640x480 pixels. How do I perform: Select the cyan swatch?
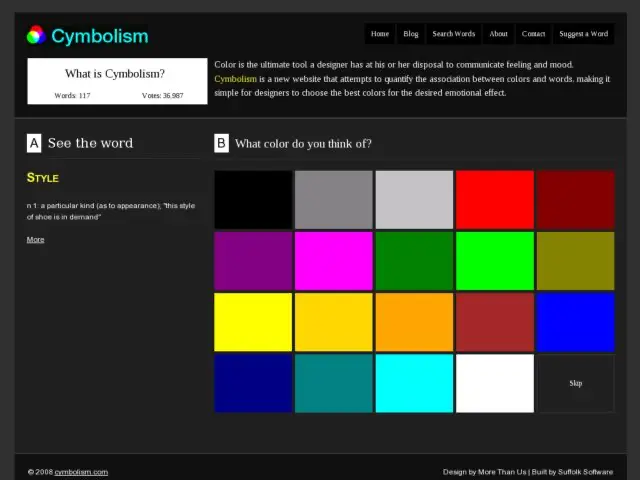[414, 383]
